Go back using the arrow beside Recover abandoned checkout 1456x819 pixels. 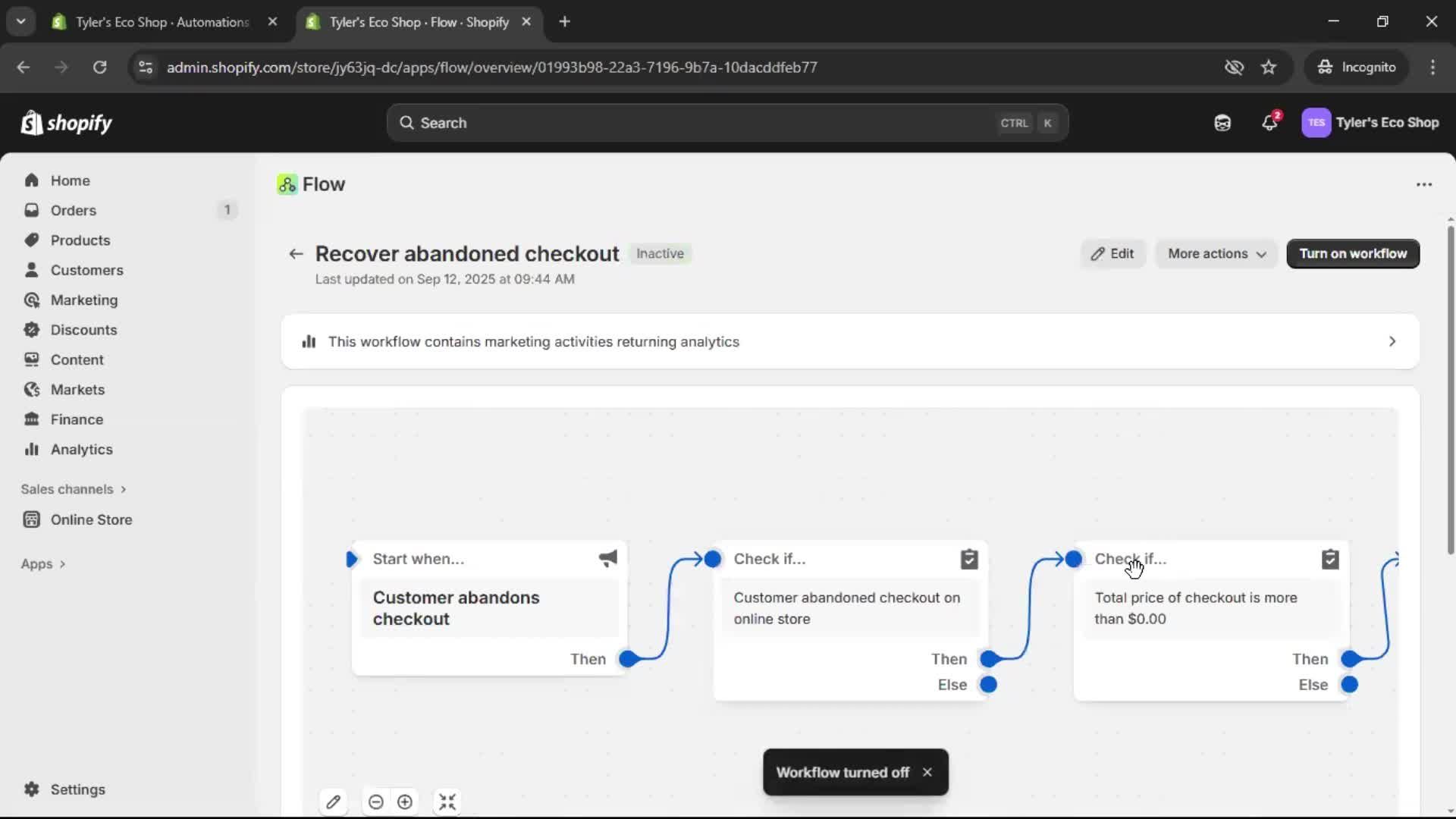(x=296, y=253)
